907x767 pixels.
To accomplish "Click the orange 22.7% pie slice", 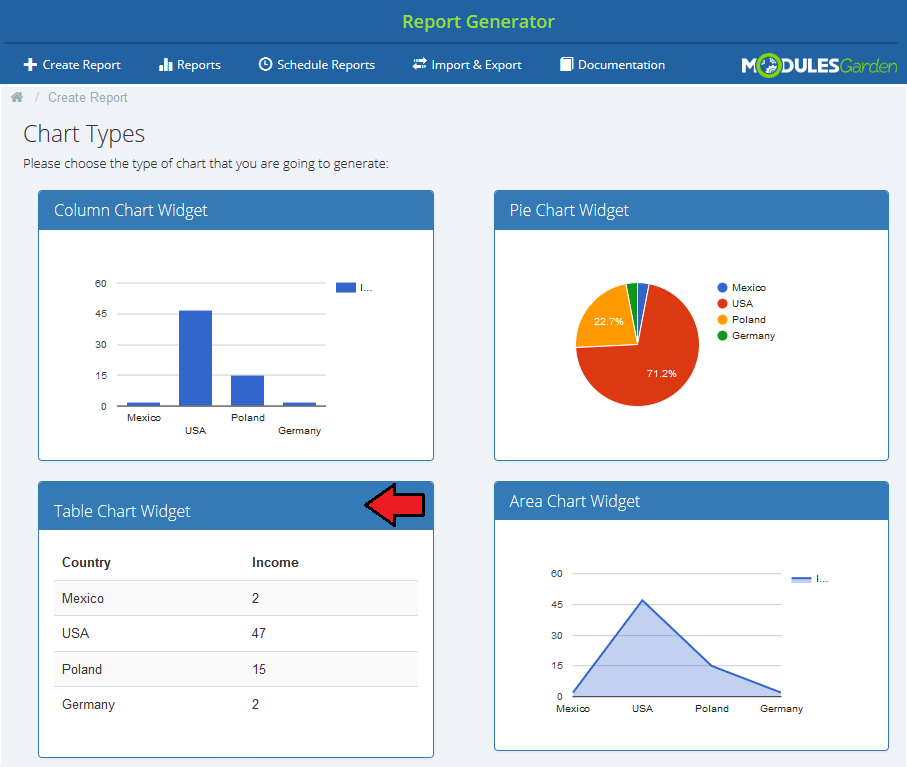I will 606,318.
